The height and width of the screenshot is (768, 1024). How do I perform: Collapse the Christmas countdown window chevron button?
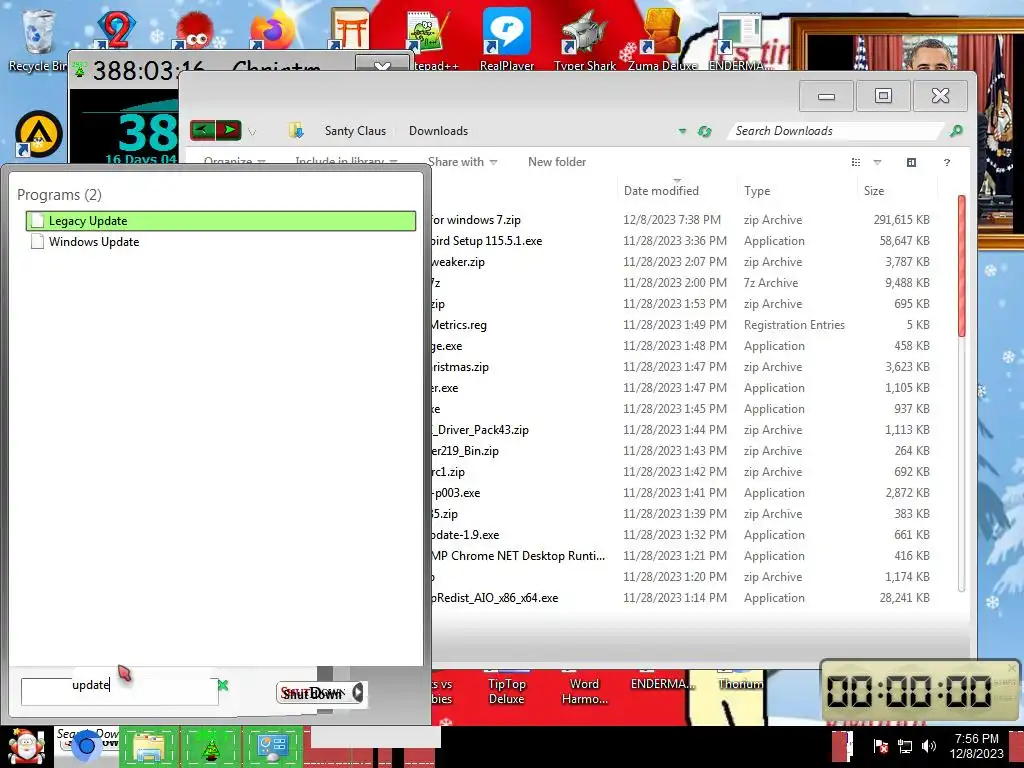[x=382, y=64]
